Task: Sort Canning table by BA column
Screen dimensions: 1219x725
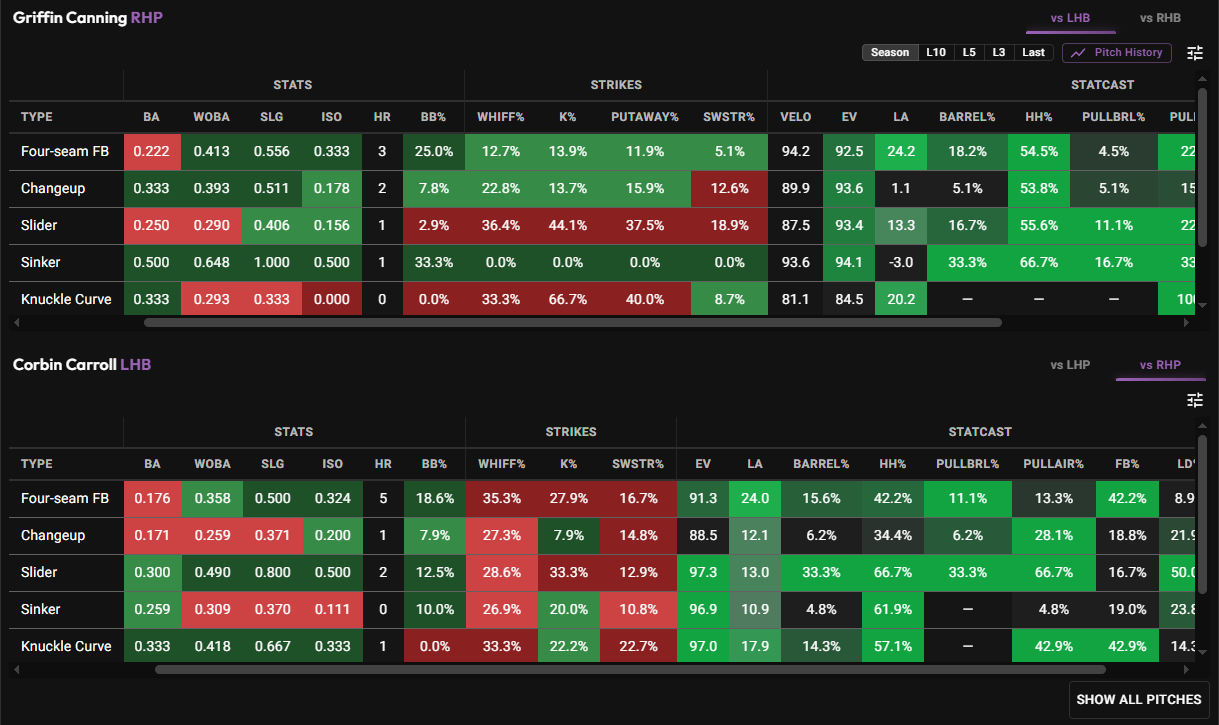Action: pyautogui.click(x=151, y=117)
